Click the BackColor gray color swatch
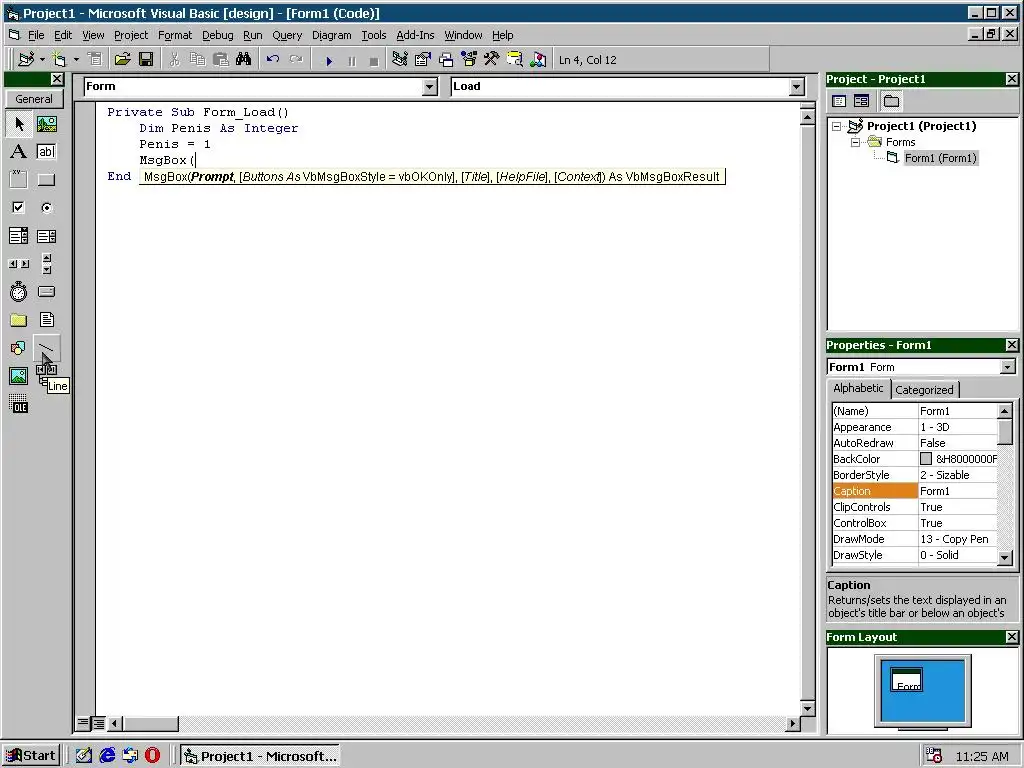 coord(926,459)
